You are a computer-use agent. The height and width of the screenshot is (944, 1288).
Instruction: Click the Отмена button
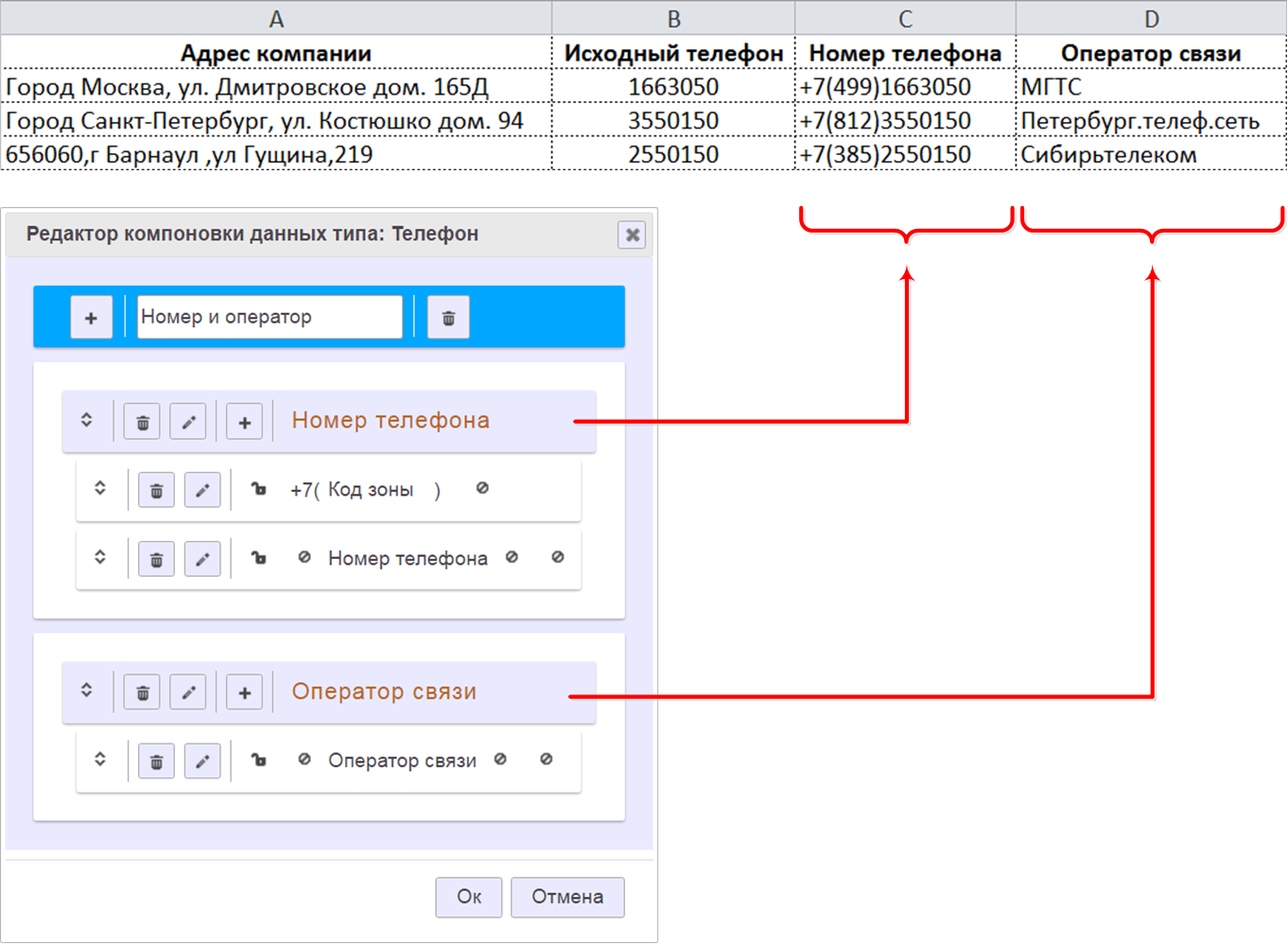(x=567, y=897)
